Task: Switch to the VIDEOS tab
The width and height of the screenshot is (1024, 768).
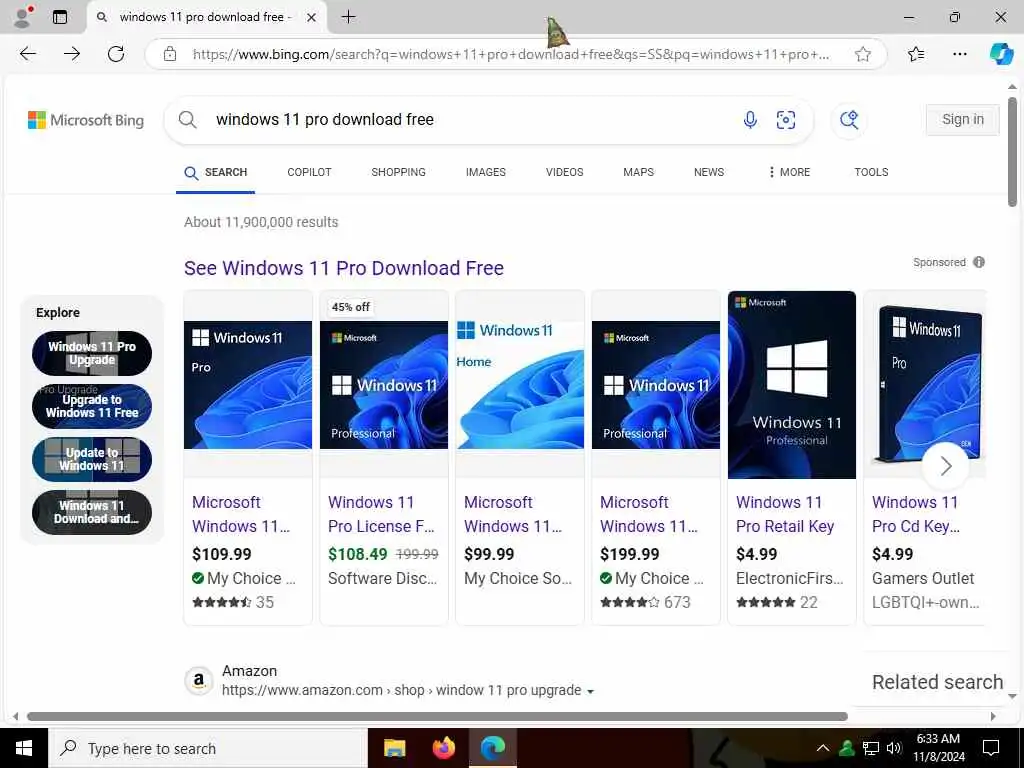Action: coord(565,172)
